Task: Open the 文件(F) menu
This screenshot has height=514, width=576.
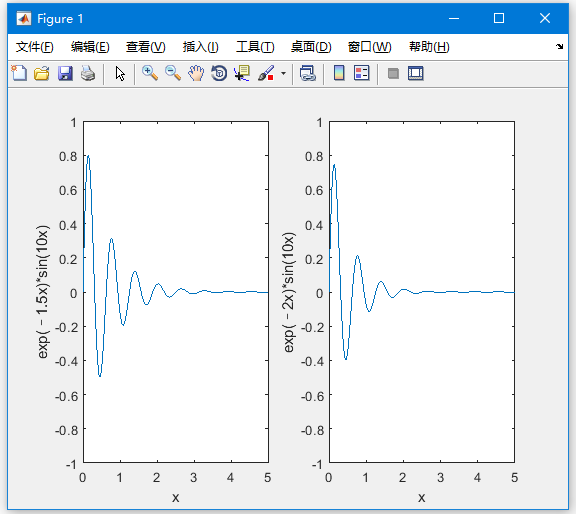Action: coord(35,47)
